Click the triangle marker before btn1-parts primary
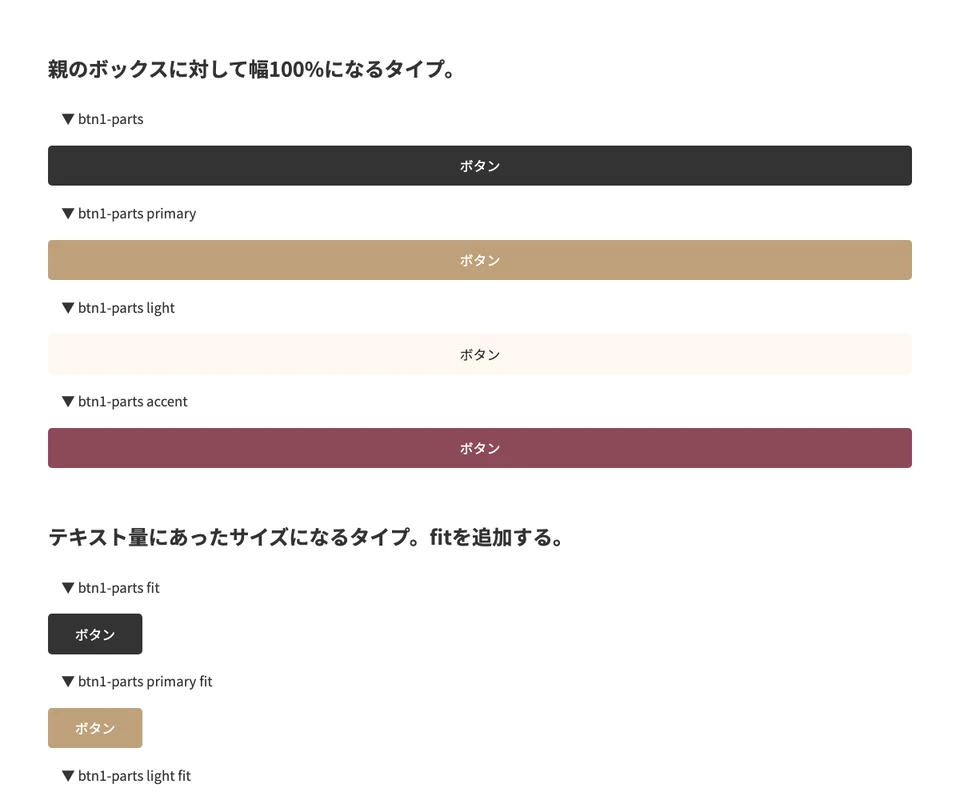 [68, 213]
